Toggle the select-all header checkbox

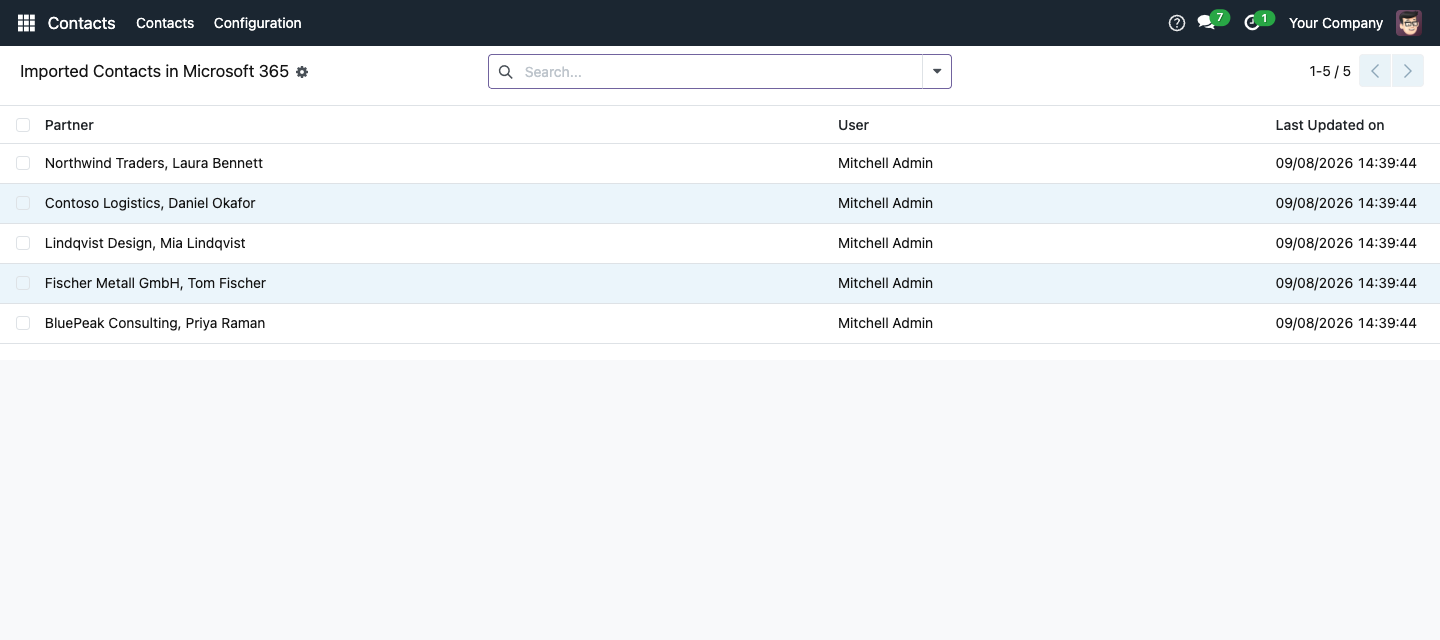(23, 125)
